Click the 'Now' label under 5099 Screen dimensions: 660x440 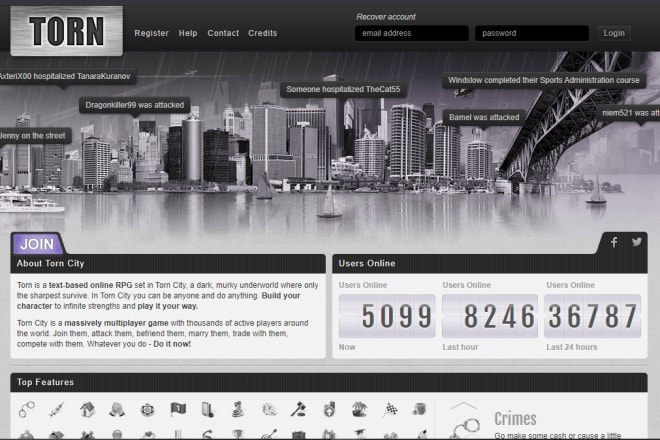click(347, 347)
